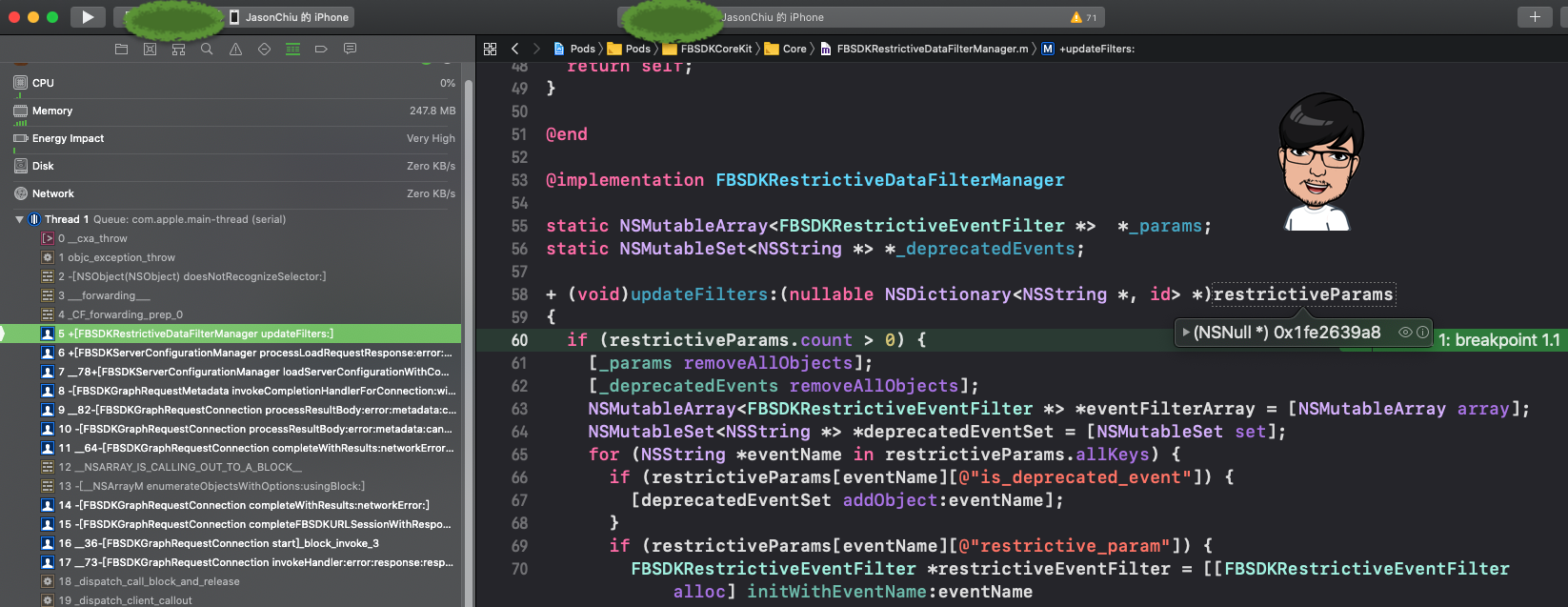Screen dimensions: 1568x607
Task: Open the Report navigator speech bubble icon
Action: pos(350,49)
